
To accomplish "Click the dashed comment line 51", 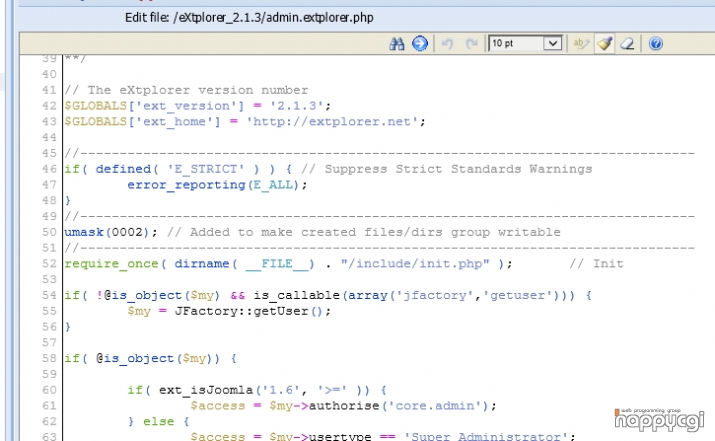I will point(379,248).
